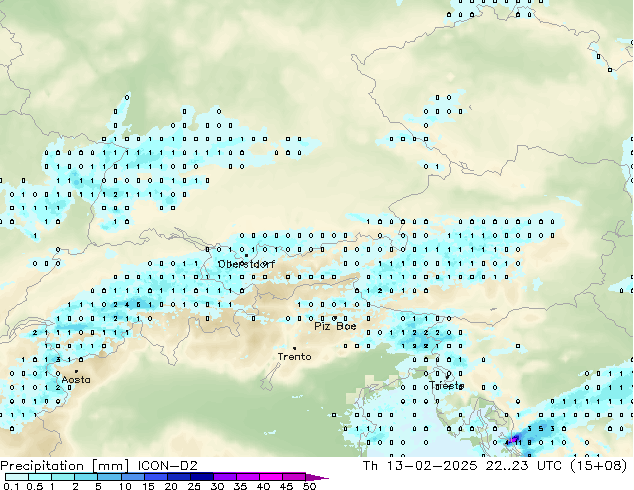Pick the 30 to 35 mm purple swatch
Screen dimensions: 634x490
point(224,477)
